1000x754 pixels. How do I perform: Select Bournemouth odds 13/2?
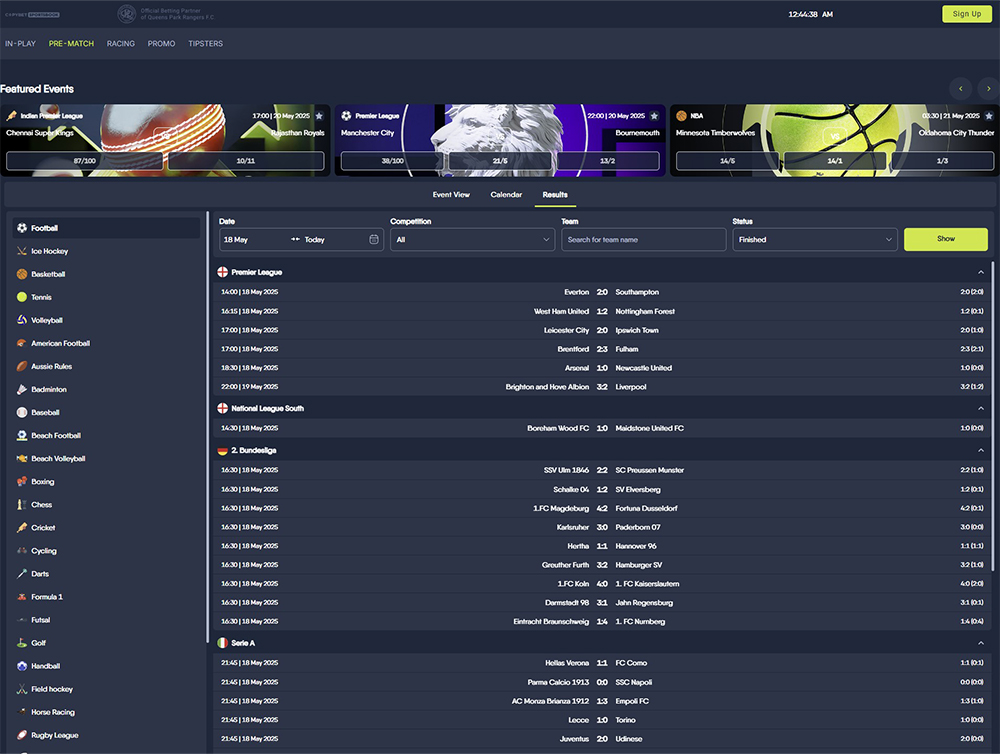click(607, 161)
